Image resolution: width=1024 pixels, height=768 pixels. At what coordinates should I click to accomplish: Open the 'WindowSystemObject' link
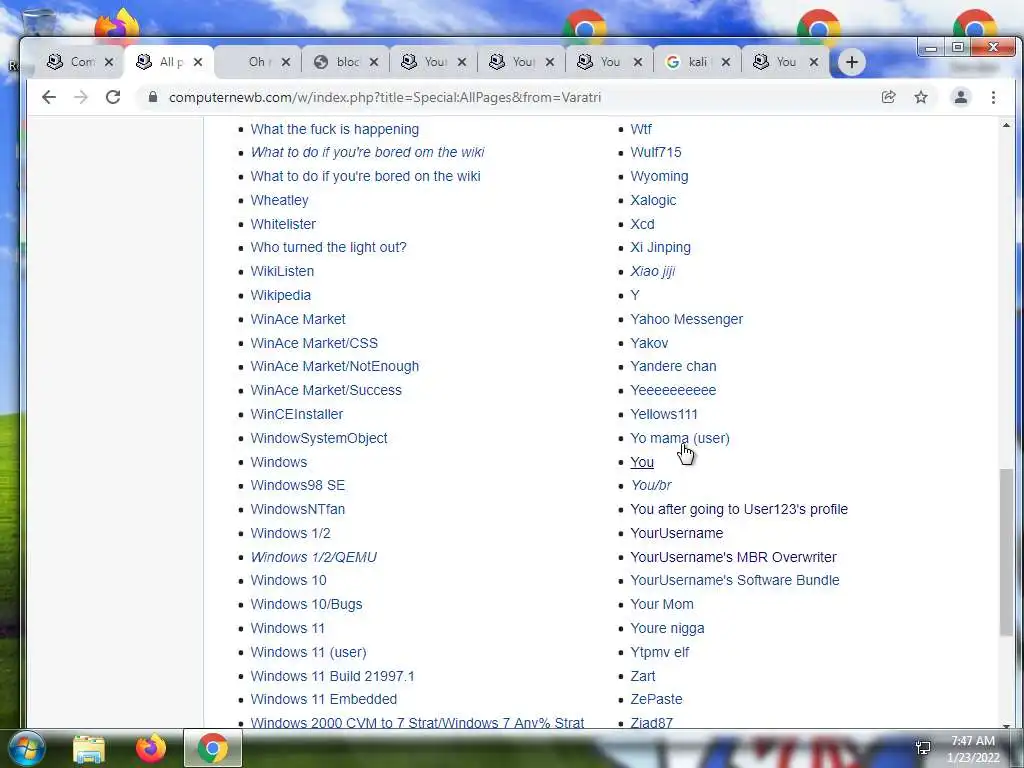click(x=319, y=438)
